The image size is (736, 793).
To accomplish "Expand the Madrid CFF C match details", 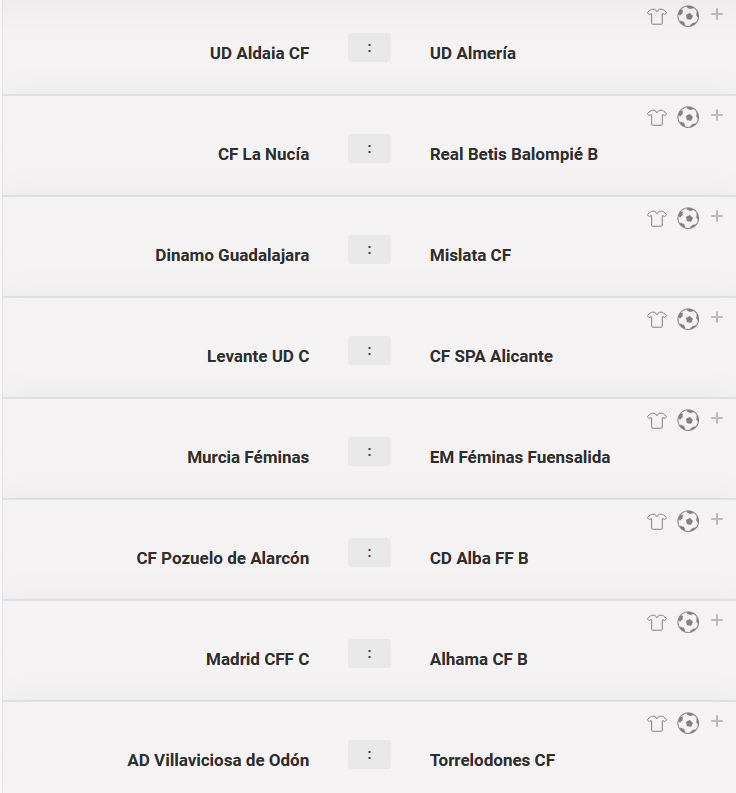I will pos(717,621).
